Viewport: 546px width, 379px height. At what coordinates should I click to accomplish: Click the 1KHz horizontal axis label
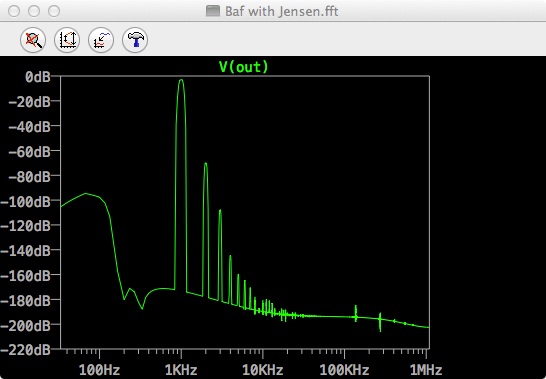(181, 370)
